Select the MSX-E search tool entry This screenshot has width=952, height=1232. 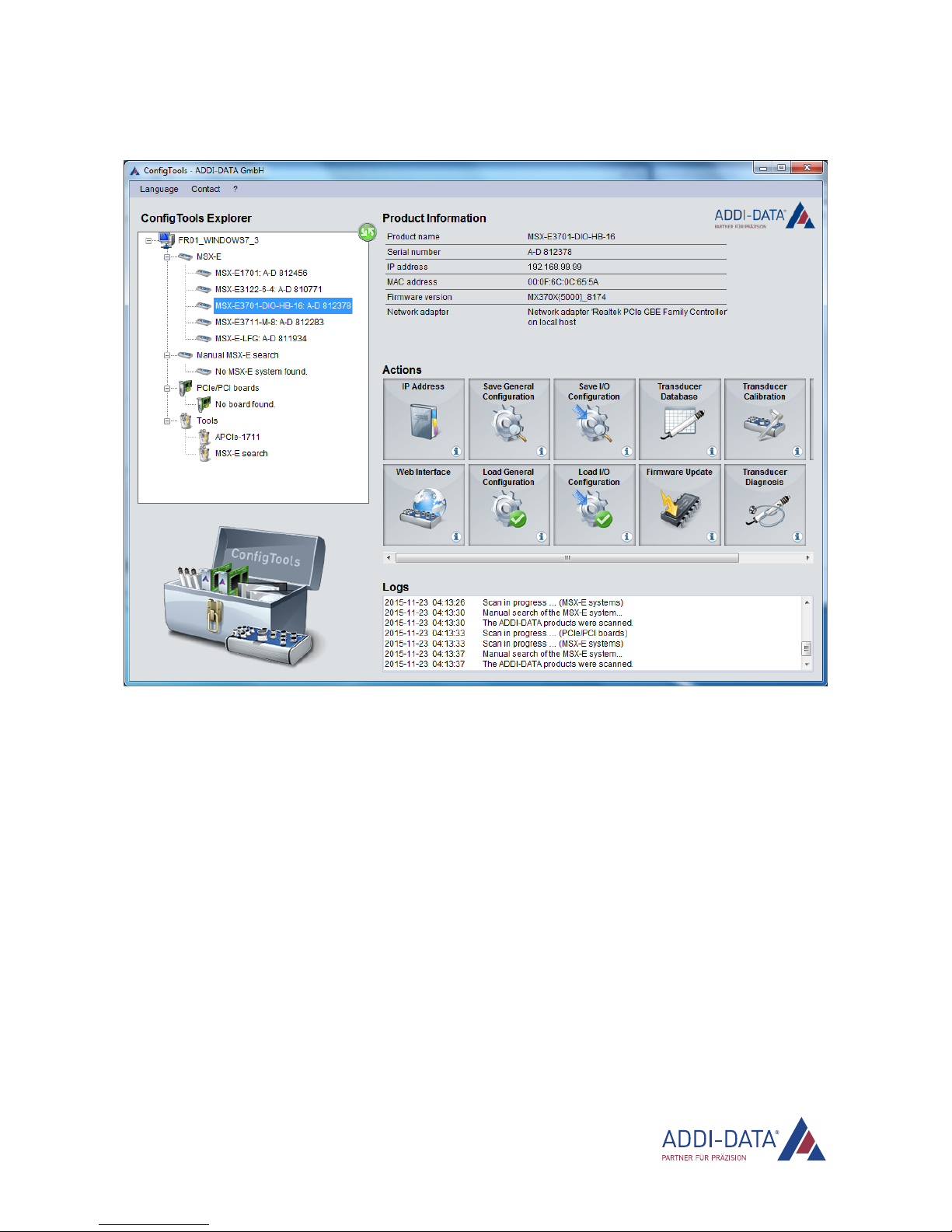coord(242,453)
